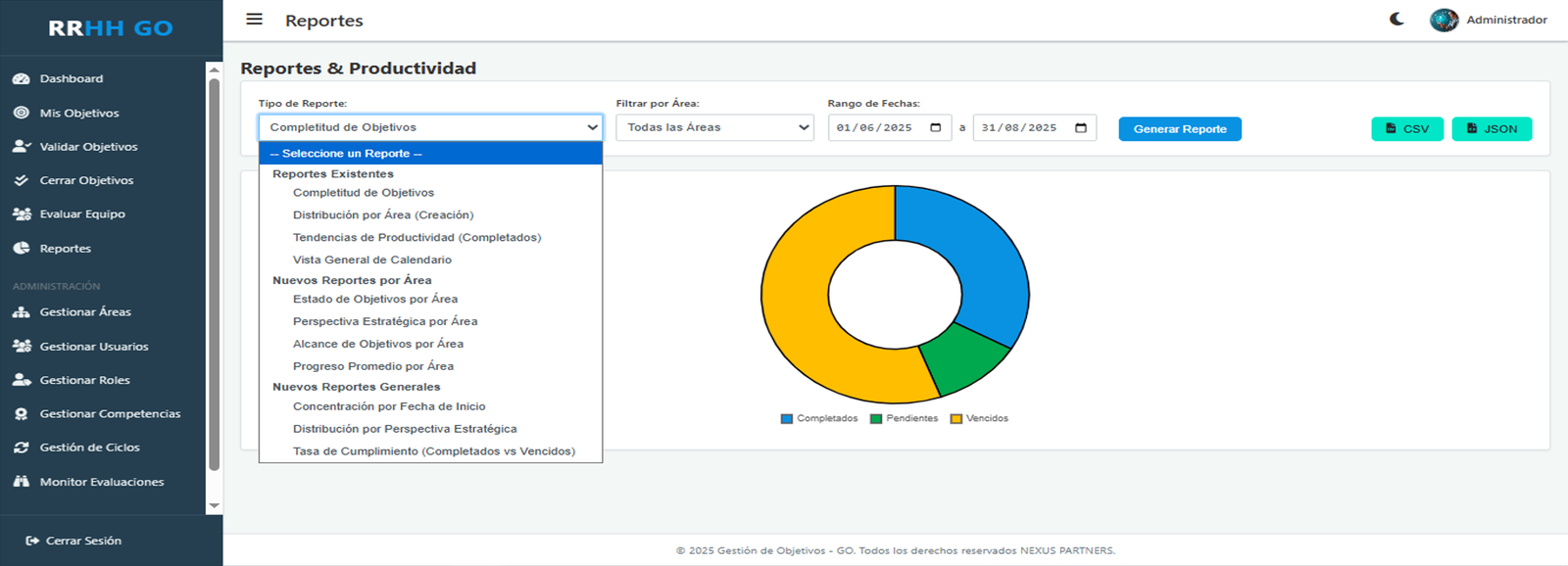The height and width of the screenshot is (566, 1568).
Task: Toggle Vencidos legend item in chart
Action: point(979,419)
